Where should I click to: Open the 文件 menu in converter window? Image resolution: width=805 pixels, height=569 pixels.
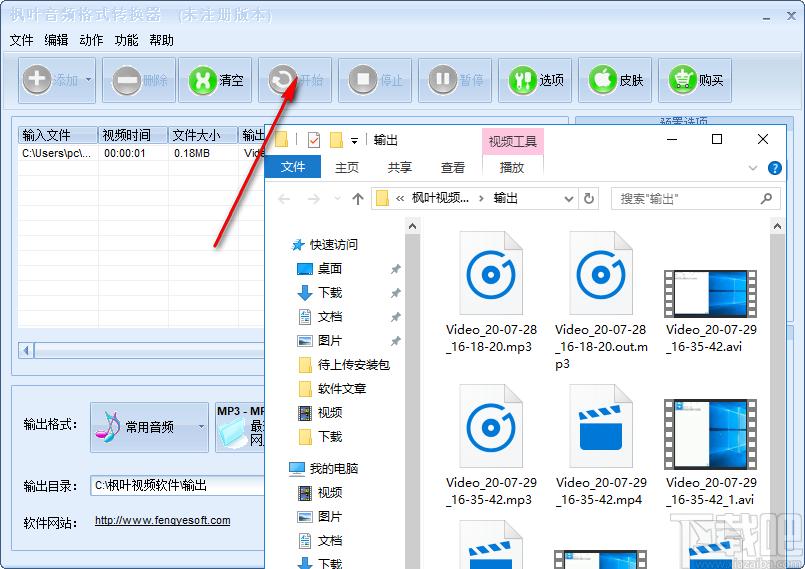point(21,40)
